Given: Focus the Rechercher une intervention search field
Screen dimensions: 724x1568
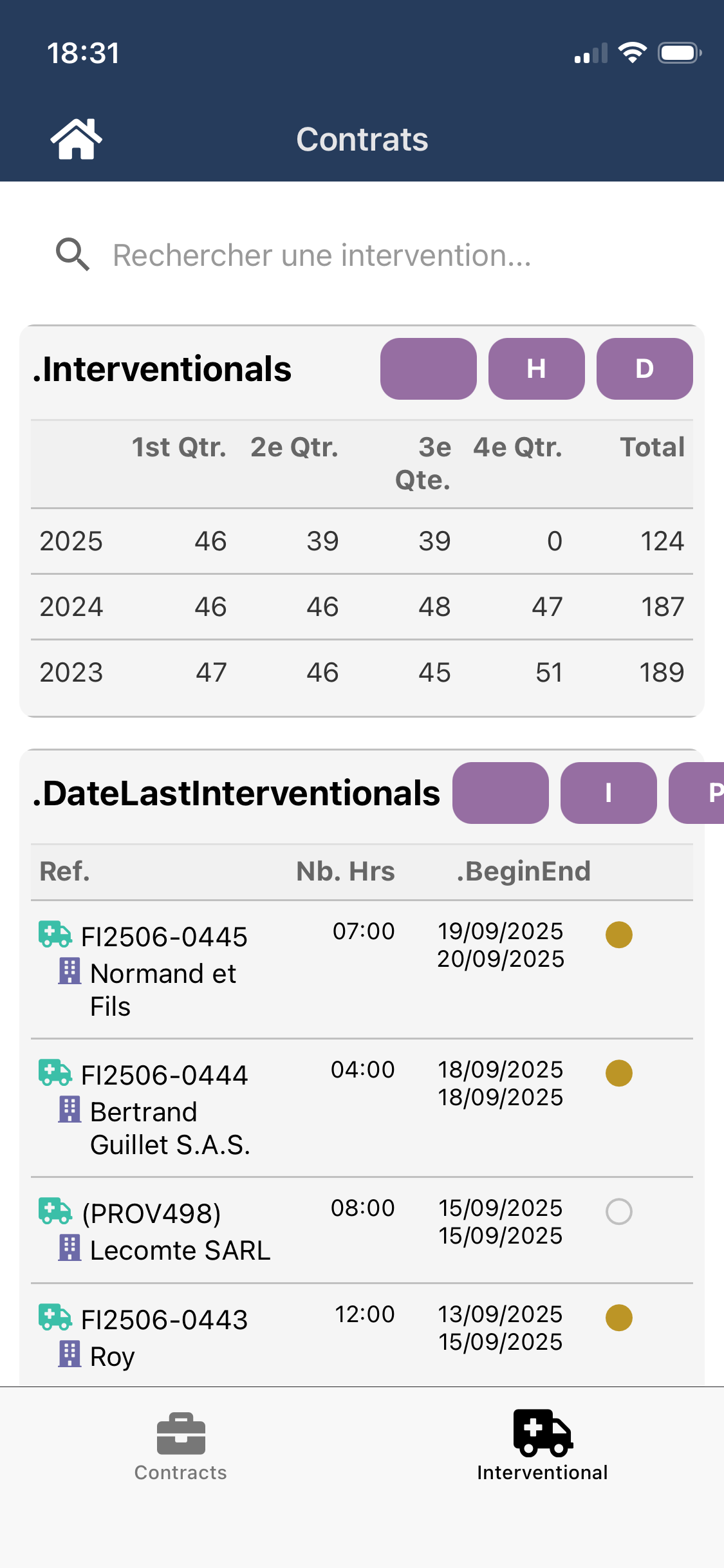Looking at the screenshot, I should click(x=322, y=256).
